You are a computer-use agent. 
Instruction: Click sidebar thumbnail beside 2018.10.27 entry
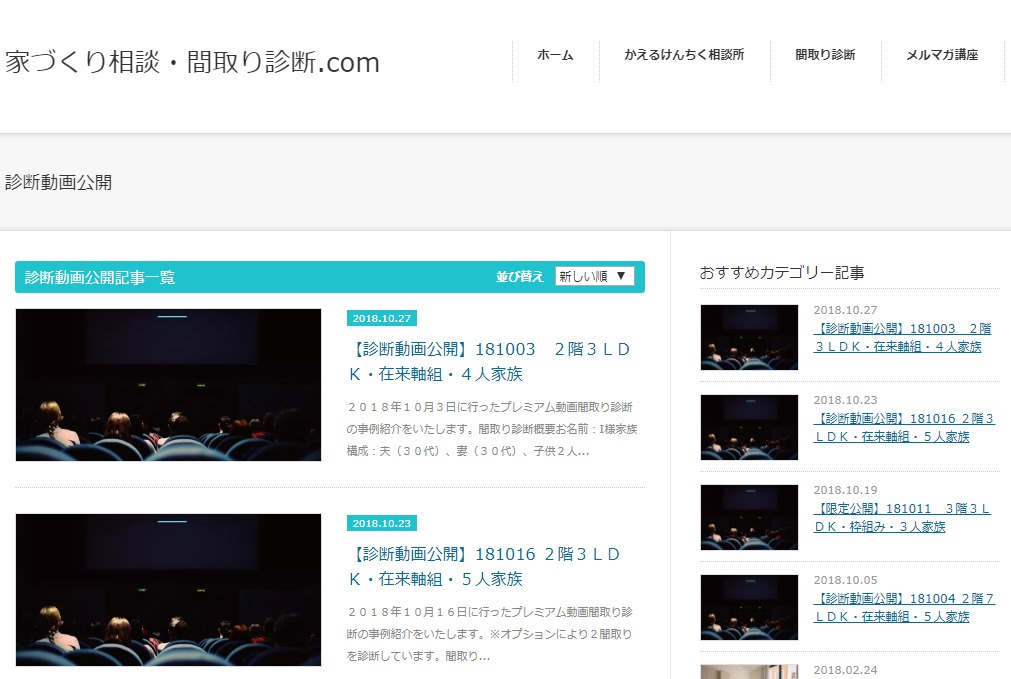[749, 337]
